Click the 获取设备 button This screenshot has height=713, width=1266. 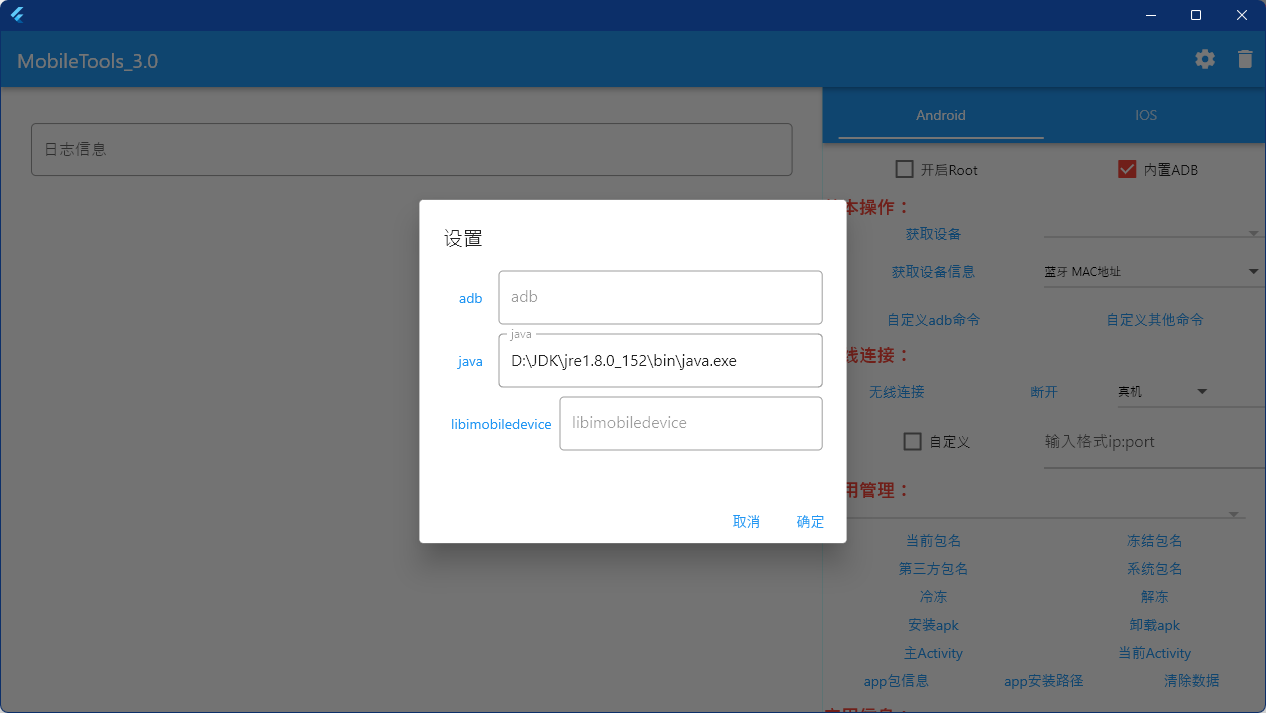click(933, 233)
